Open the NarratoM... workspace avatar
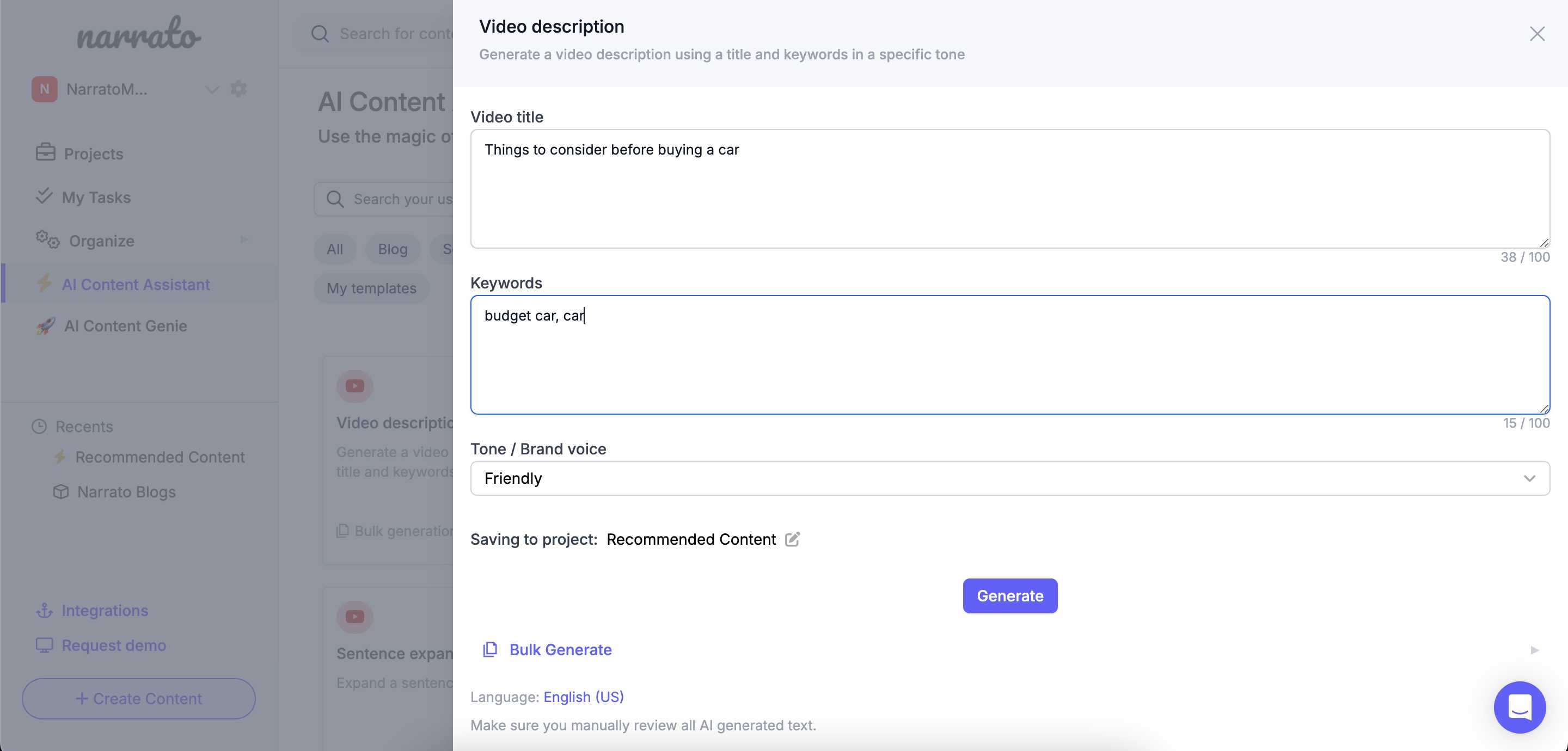This screenshot has width=1568, height=751. 45,89
